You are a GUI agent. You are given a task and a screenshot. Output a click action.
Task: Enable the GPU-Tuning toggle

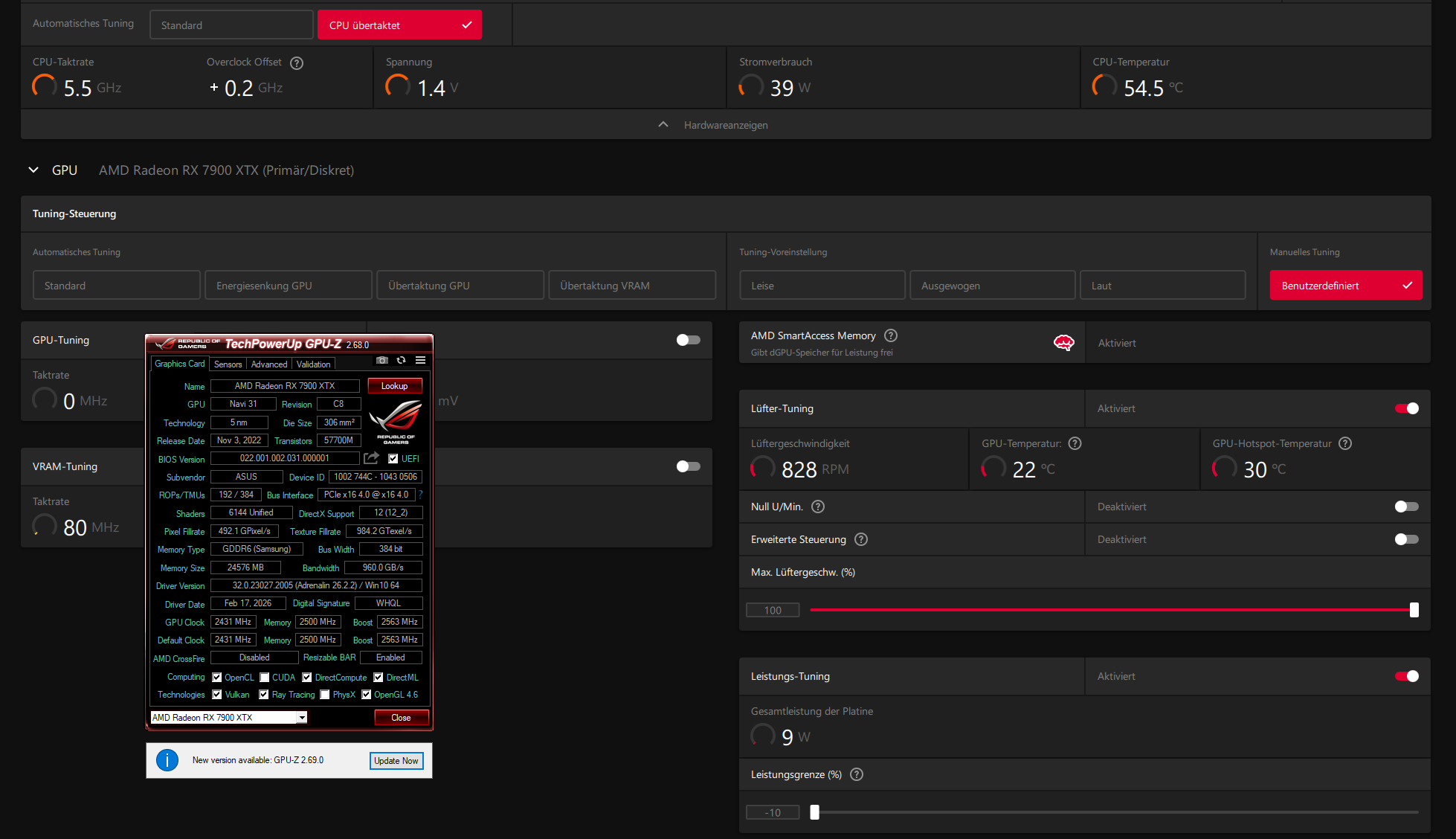click(688, 340)
